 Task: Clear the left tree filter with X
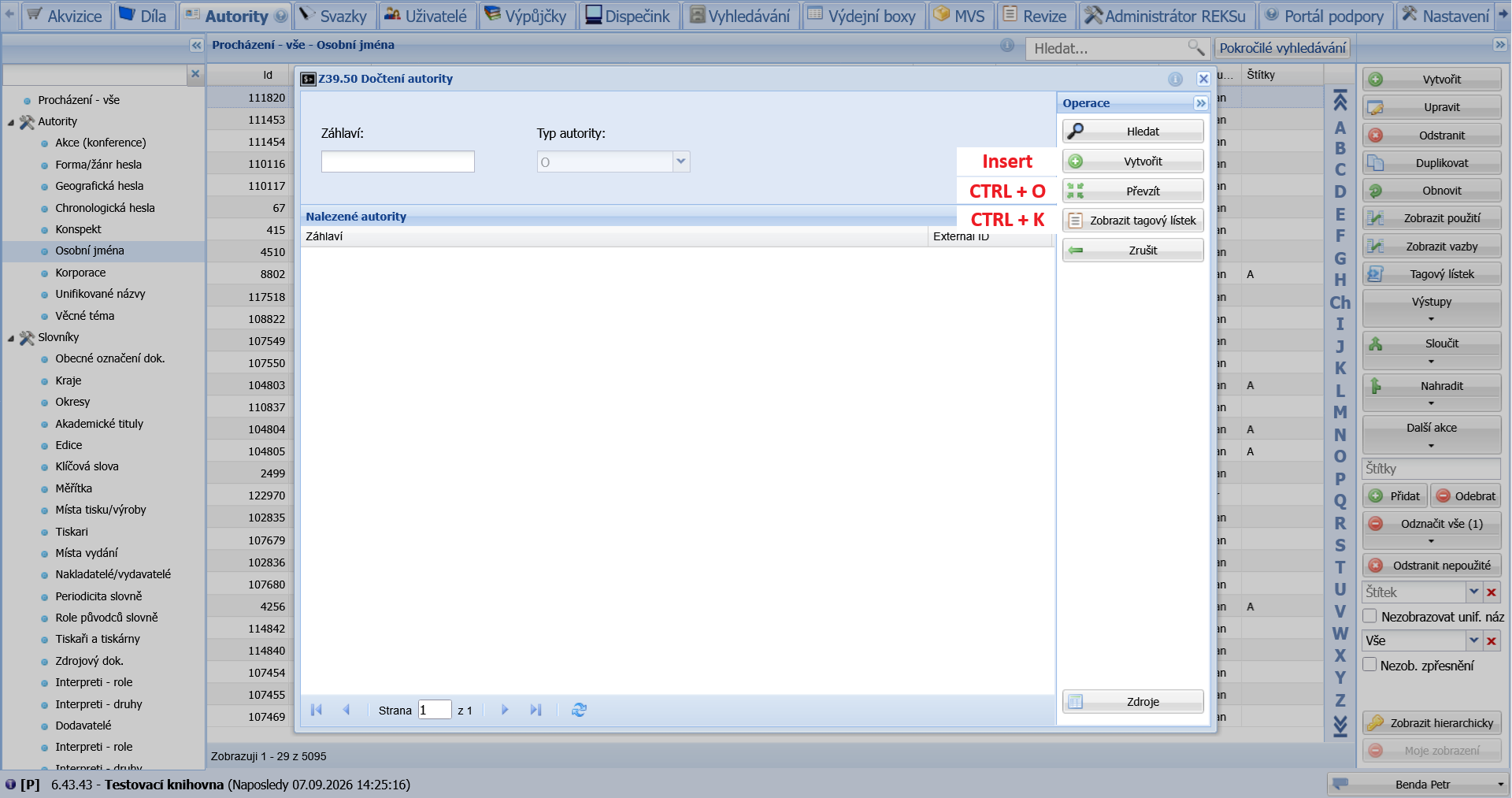(x=195, y=74)
